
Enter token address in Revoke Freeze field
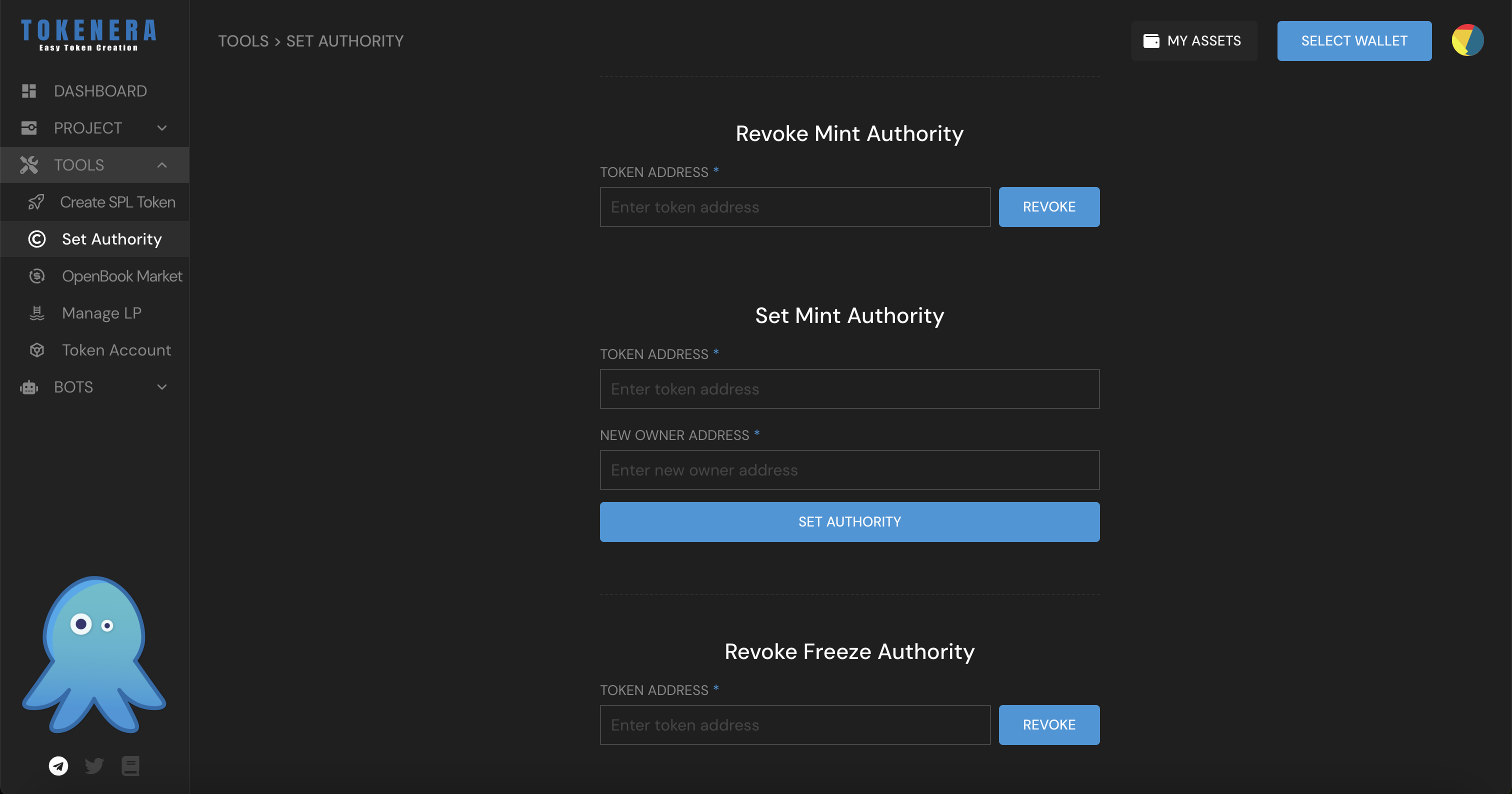click(795, 724)
